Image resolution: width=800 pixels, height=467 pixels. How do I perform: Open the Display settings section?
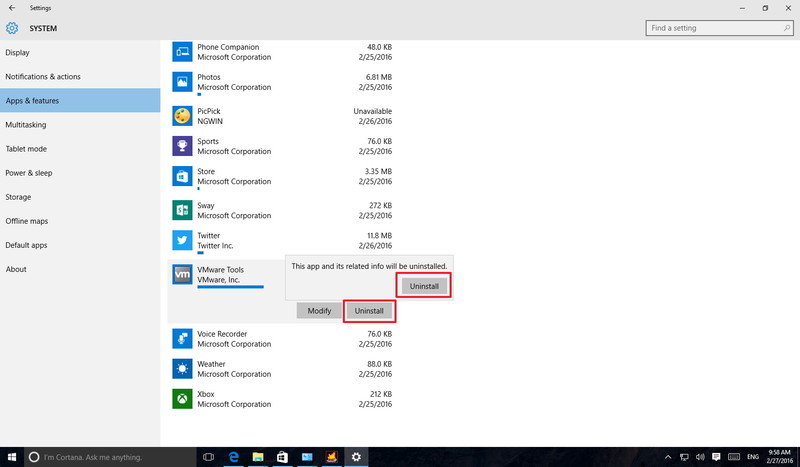[18, 52]
